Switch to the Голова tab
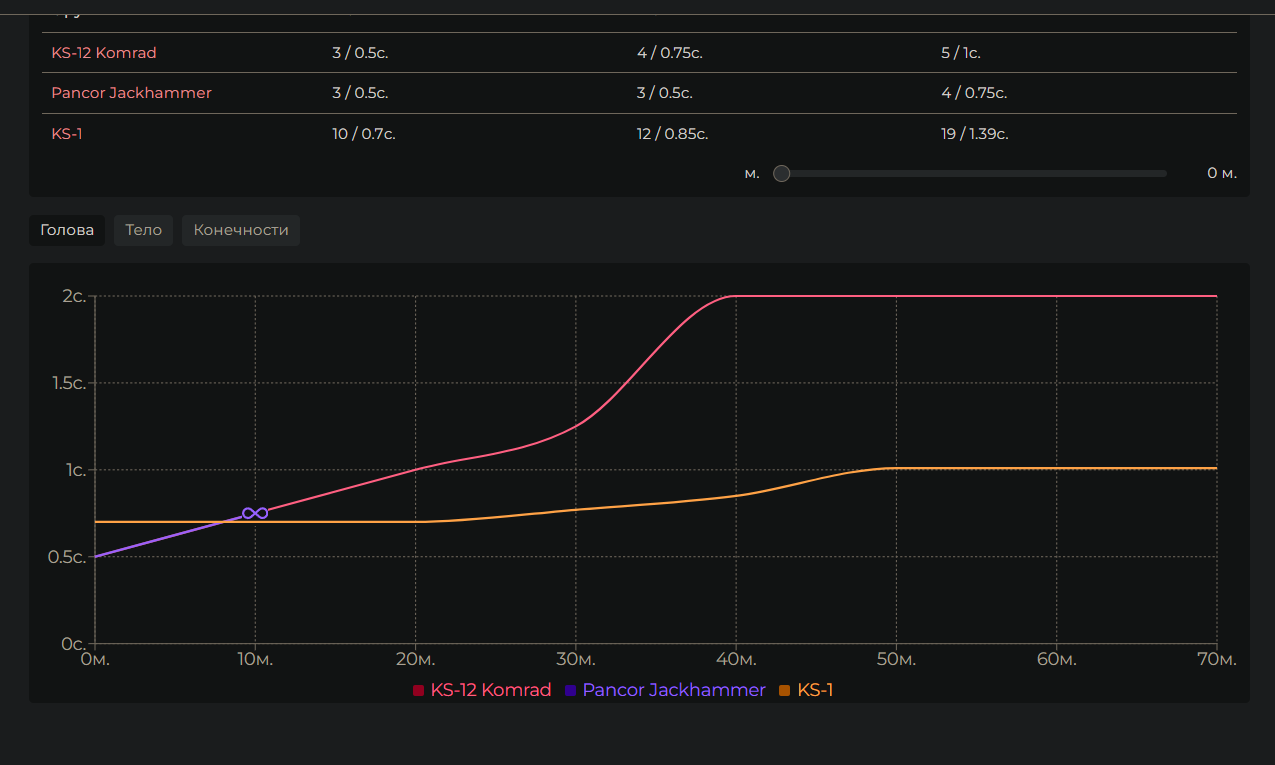The height and width of the screenshot is (765, 1275). [67, 230]
